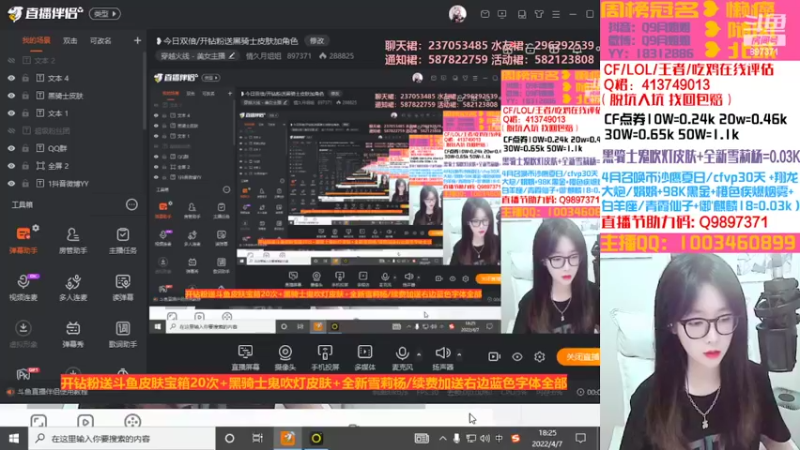The height and width of the screenshot is (450, 800).
Task: Click the 扬声器 speaker icon
Action: [x=442, y=353]
